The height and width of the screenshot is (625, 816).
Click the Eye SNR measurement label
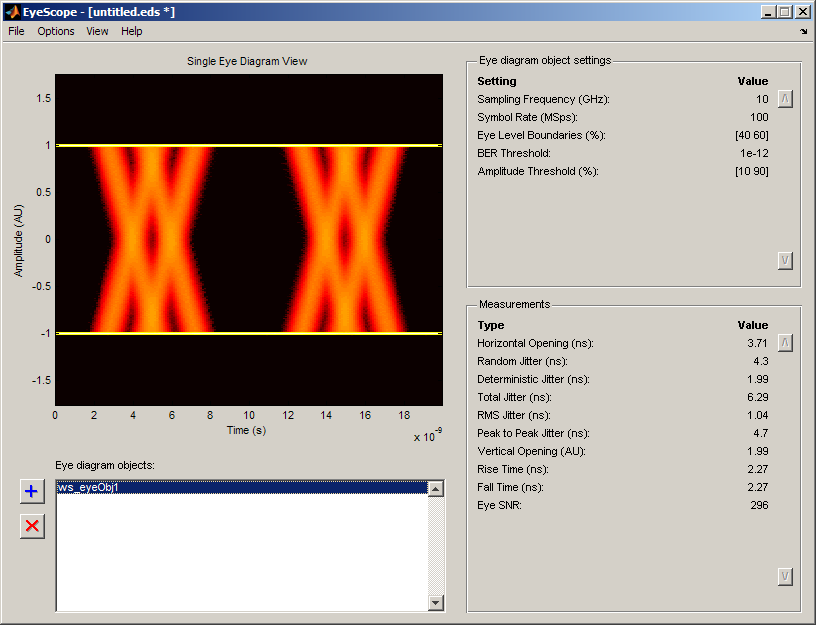tap(499, 505)
